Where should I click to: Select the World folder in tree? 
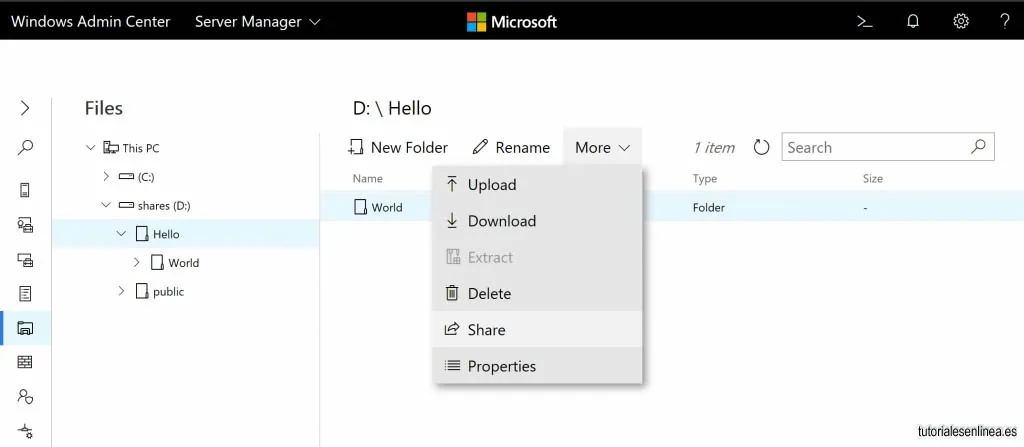coord(184,263)
